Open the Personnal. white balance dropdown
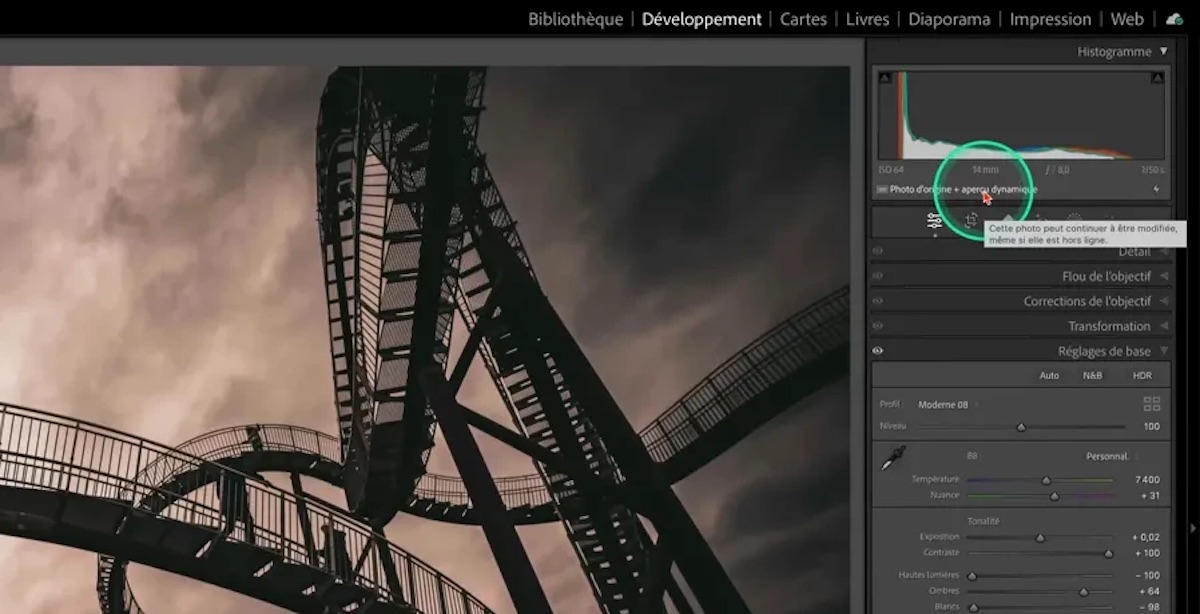The image size is (1200, 614). pos(1108,456)
